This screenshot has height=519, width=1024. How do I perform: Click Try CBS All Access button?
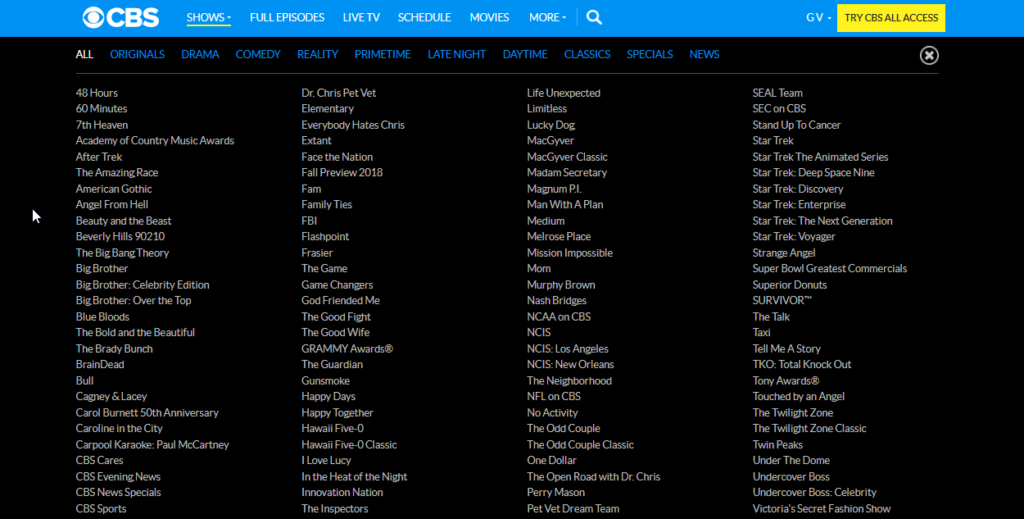(x=891, y=18)
